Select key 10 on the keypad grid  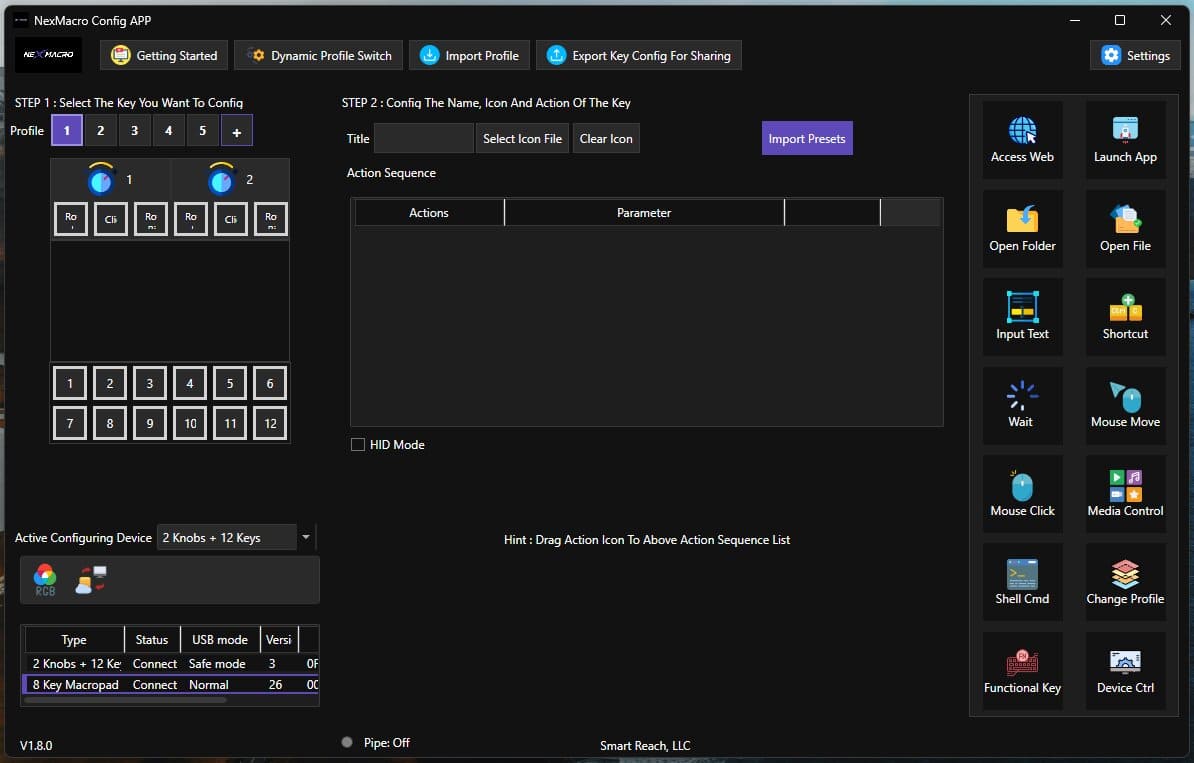(x=190, y=423)
